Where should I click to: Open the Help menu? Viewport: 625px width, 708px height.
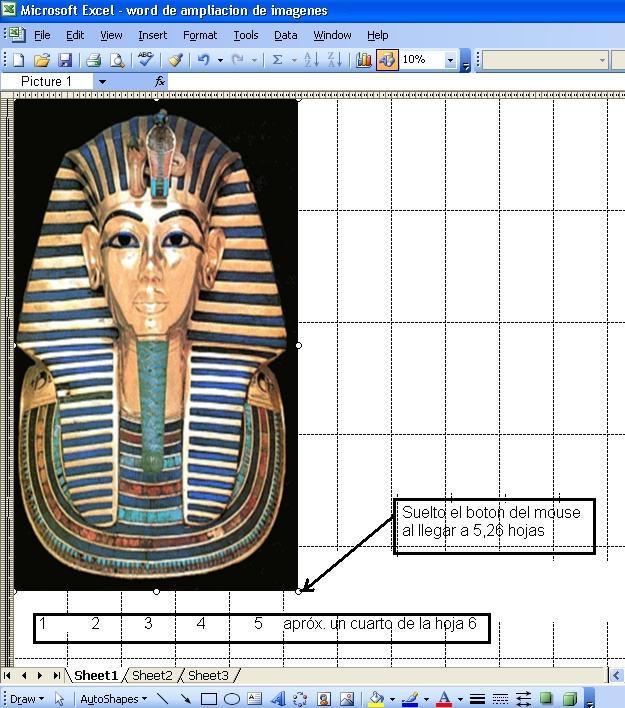click(378, 35)
